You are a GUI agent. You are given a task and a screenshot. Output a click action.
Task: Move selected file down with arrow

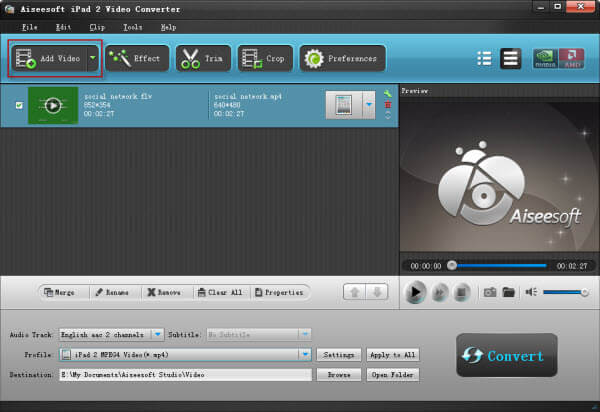[x=377, y=293]
